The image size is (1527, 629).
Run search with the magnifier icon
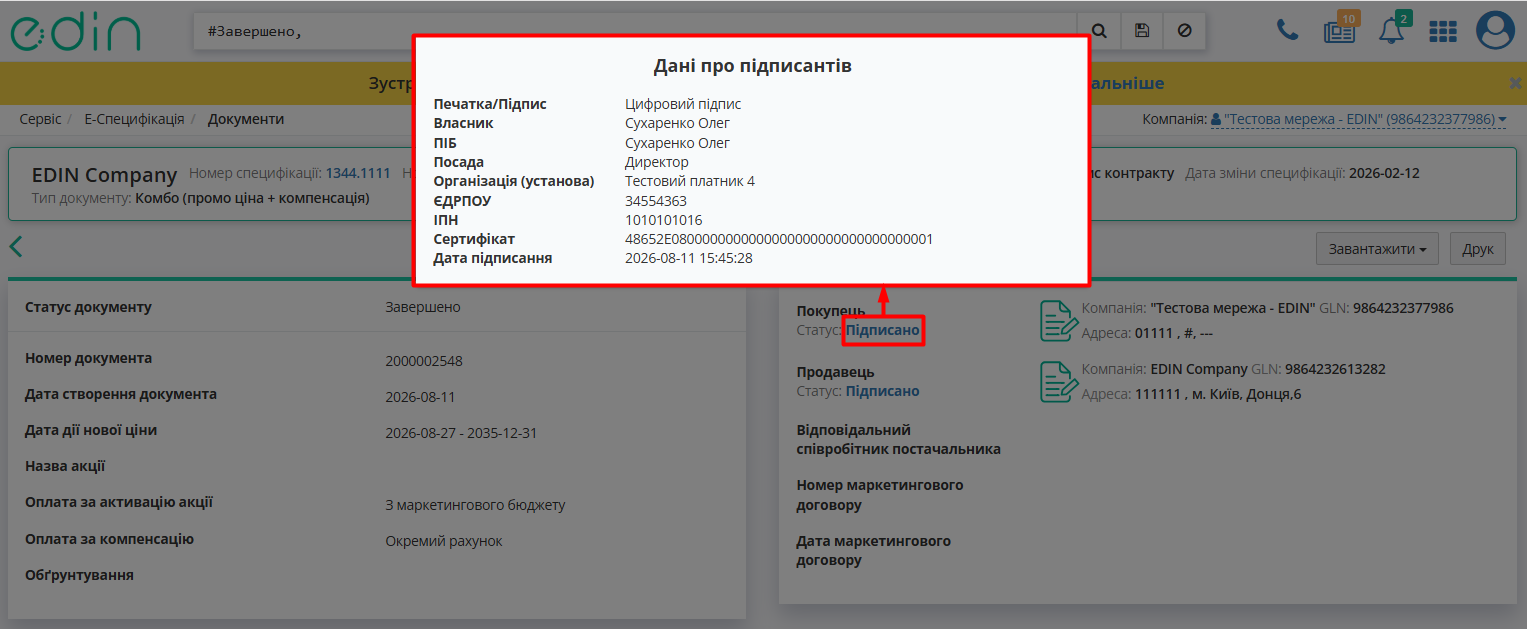point(1099,31)
